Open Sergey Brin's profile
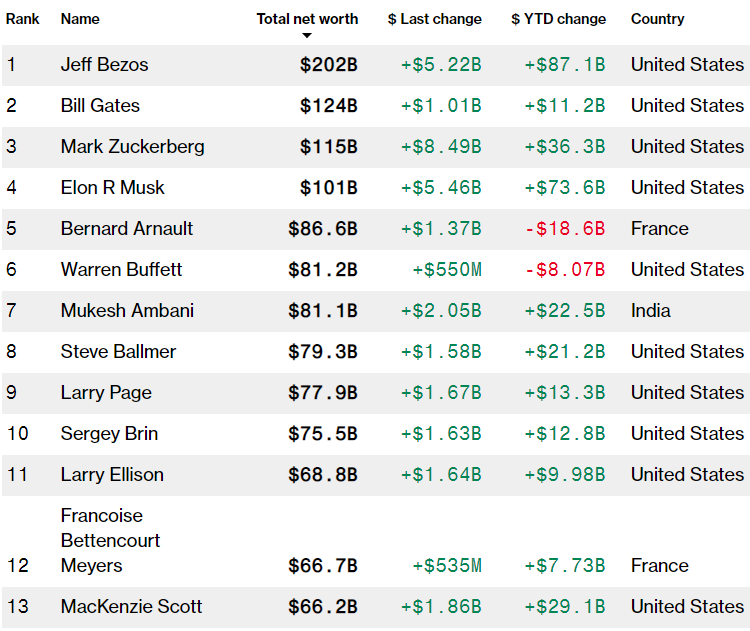750x631 pixels. coord(109,434)
